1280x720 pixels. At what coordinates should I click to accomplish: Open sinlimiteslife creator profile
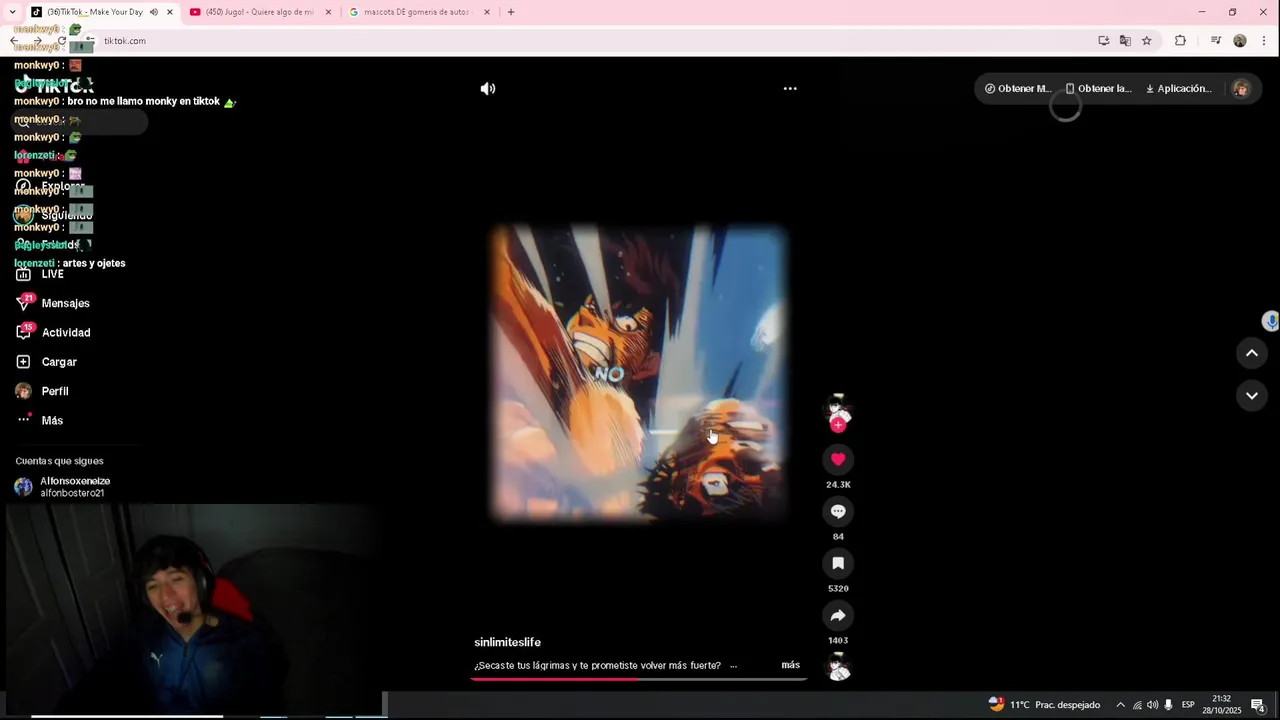tap(507, 642)
